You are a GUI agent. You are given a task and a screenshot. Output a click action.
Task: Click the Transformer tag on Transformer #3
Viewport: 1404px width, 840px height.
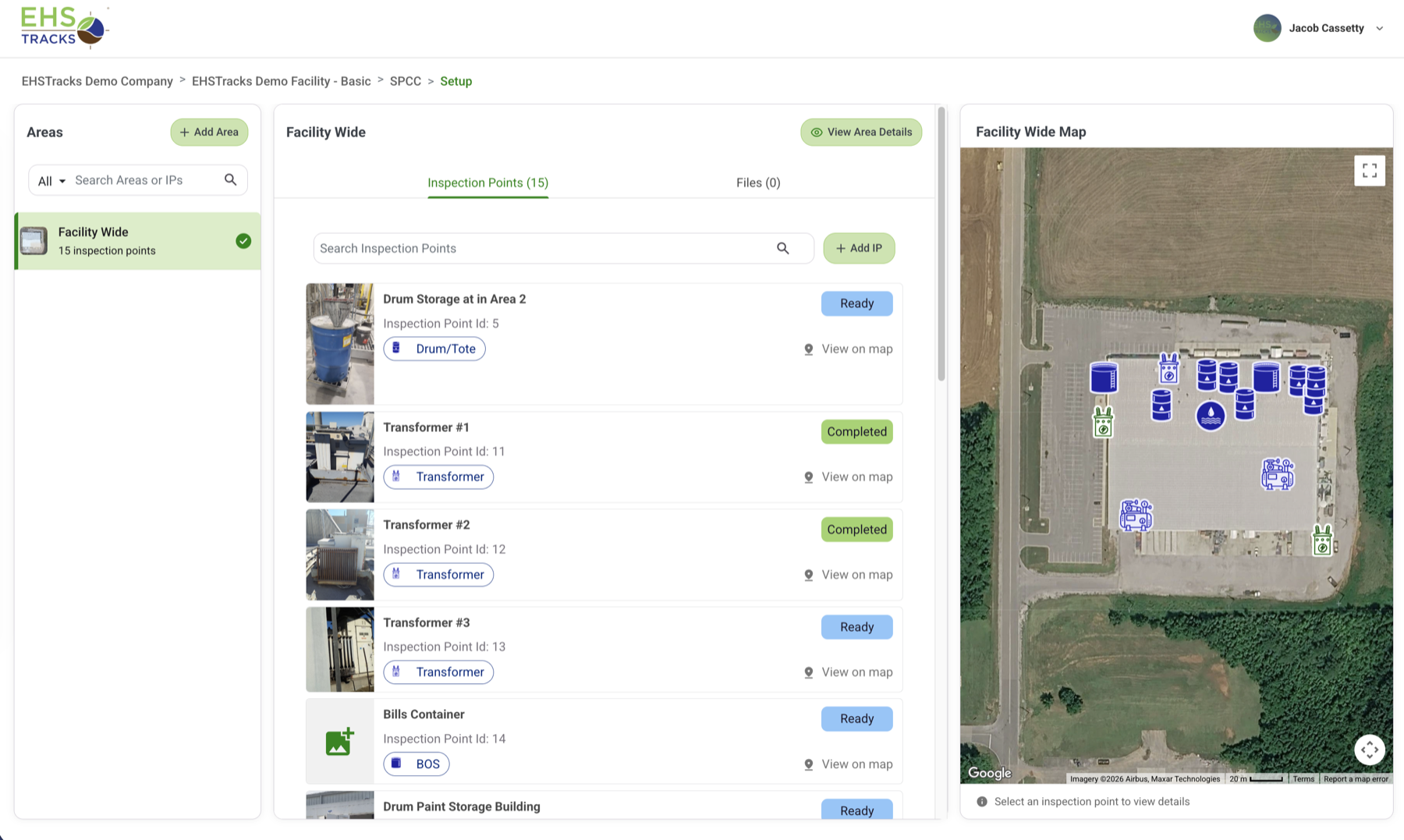438,672
